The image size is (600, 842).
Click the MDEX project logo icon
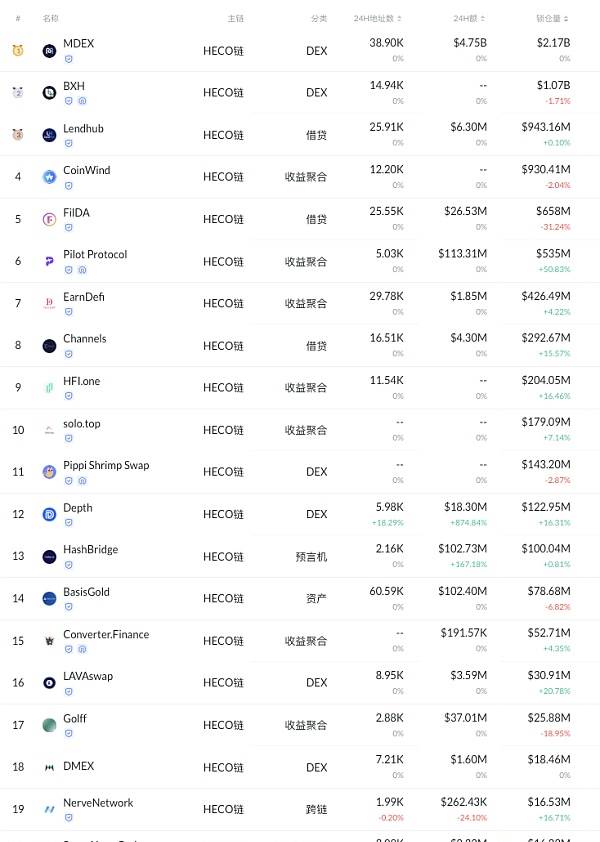tap(49, 51)
